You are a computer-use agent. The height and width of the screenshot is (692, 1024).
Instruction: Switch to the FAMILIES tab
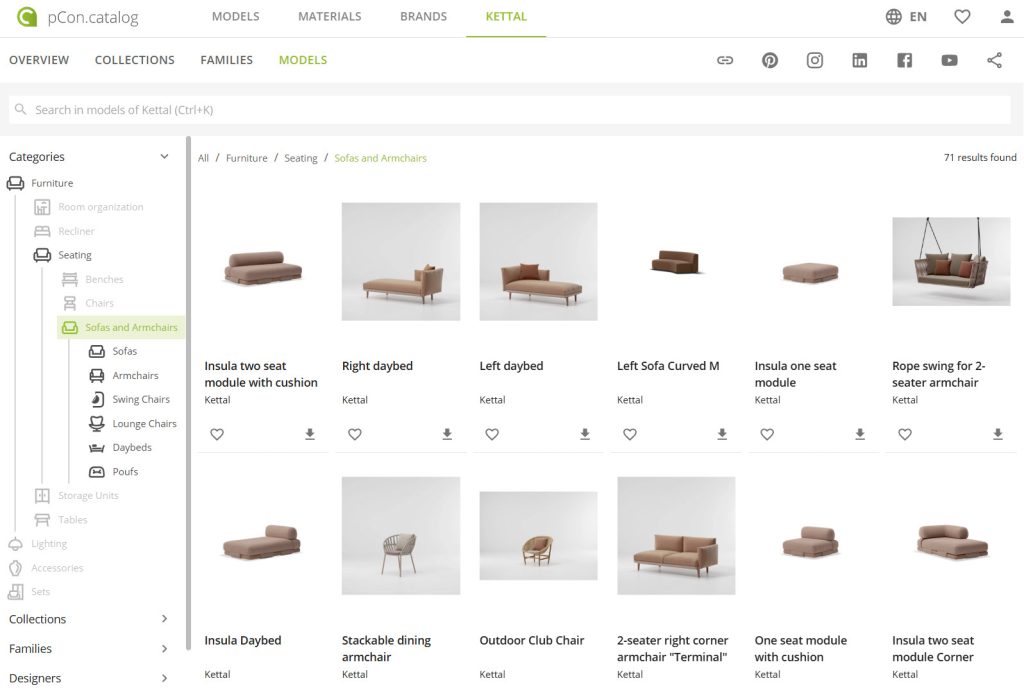226,60
